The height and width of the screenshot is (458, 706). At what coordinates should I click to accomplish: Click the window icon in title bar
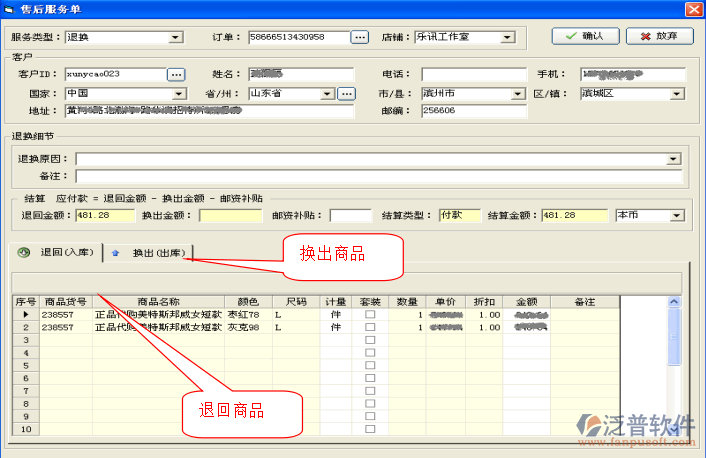(x=9, y=9)
